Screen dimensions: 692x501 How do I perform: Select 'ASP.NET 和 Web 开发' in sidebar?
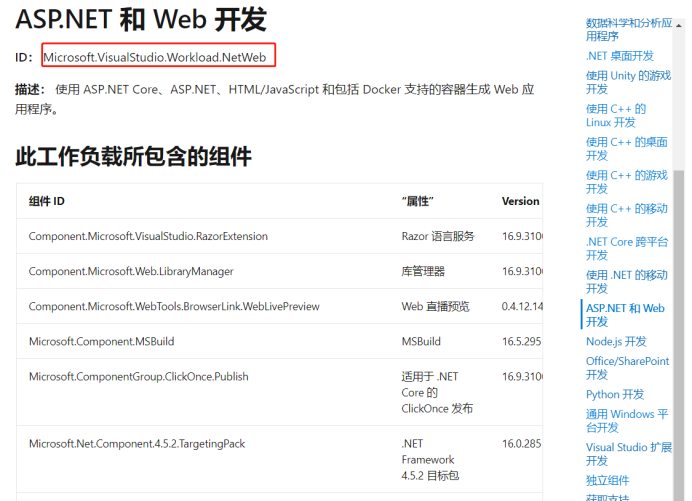coord(625,315)
